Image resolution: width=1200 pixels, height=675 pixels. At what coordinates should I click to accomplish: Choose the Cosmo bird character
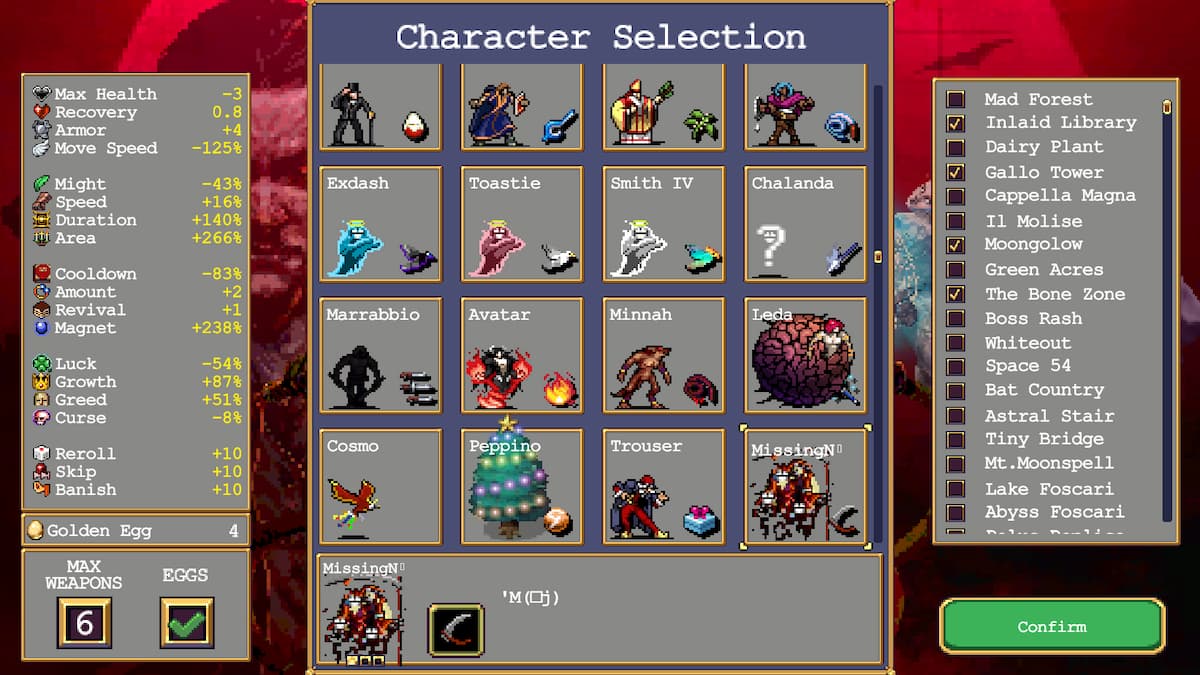[x=380, y=487]
